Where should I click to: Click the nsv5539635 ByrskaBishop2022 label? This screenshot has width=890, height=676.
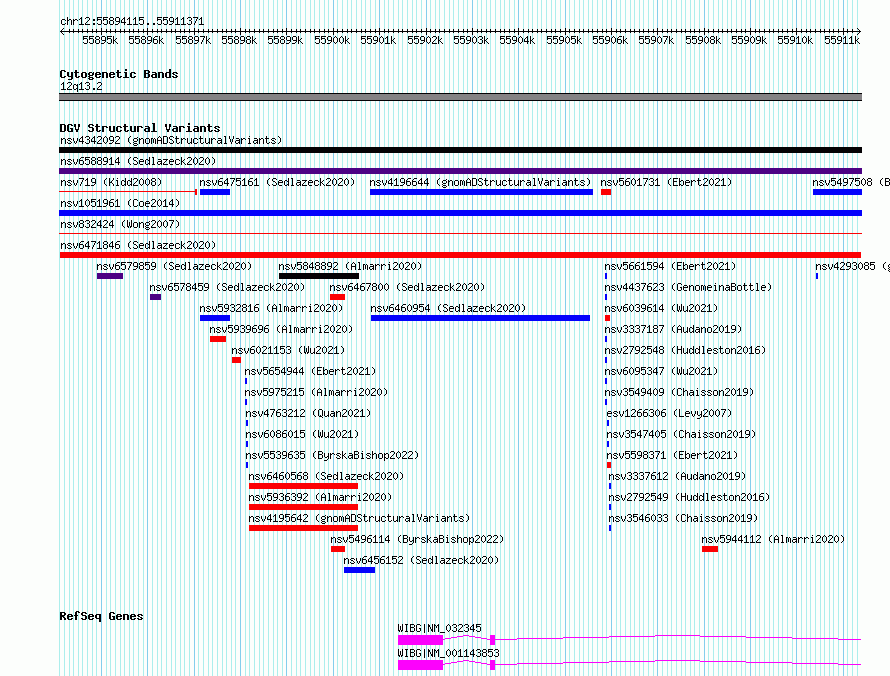click(331, 455)
